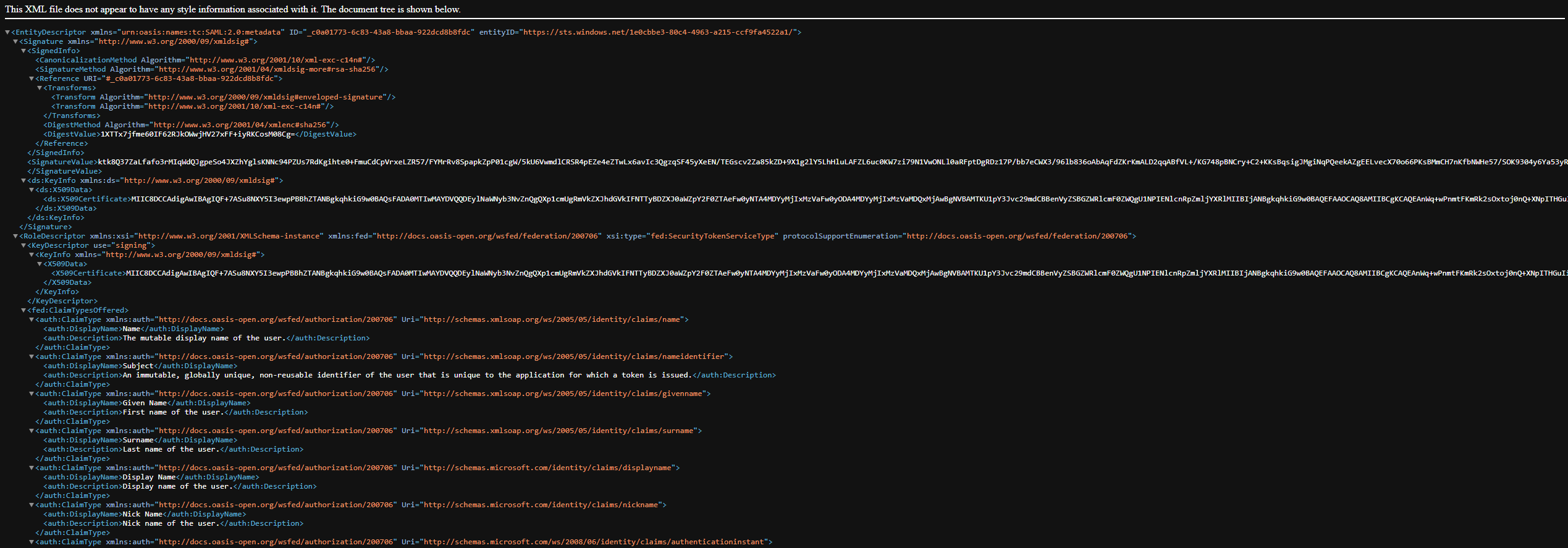Click 'First name of the user.' description

tap(174, 412)
